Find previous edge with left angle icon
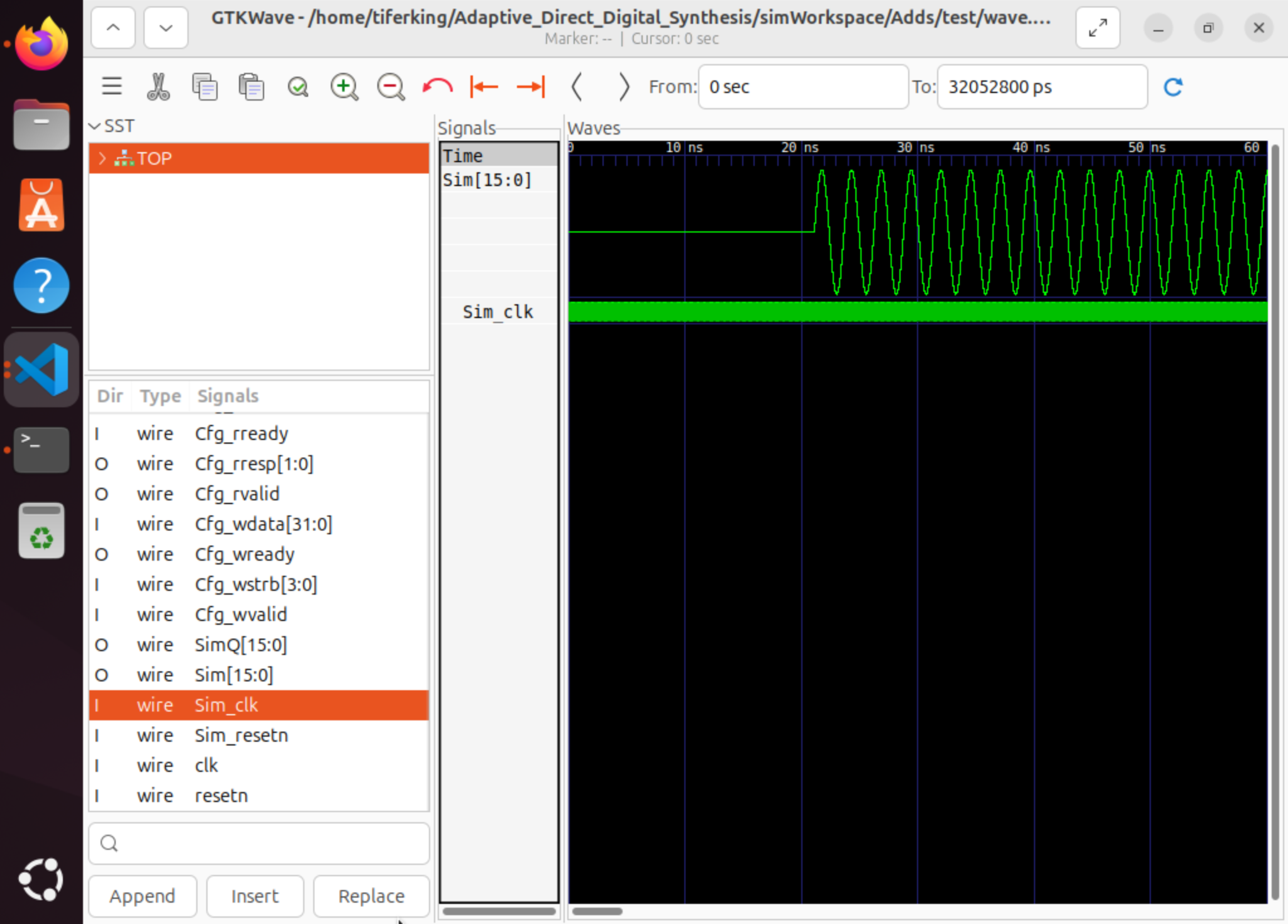Image resolution: width=1288 pixels, height=924 pixels. [x=577, y=86]
